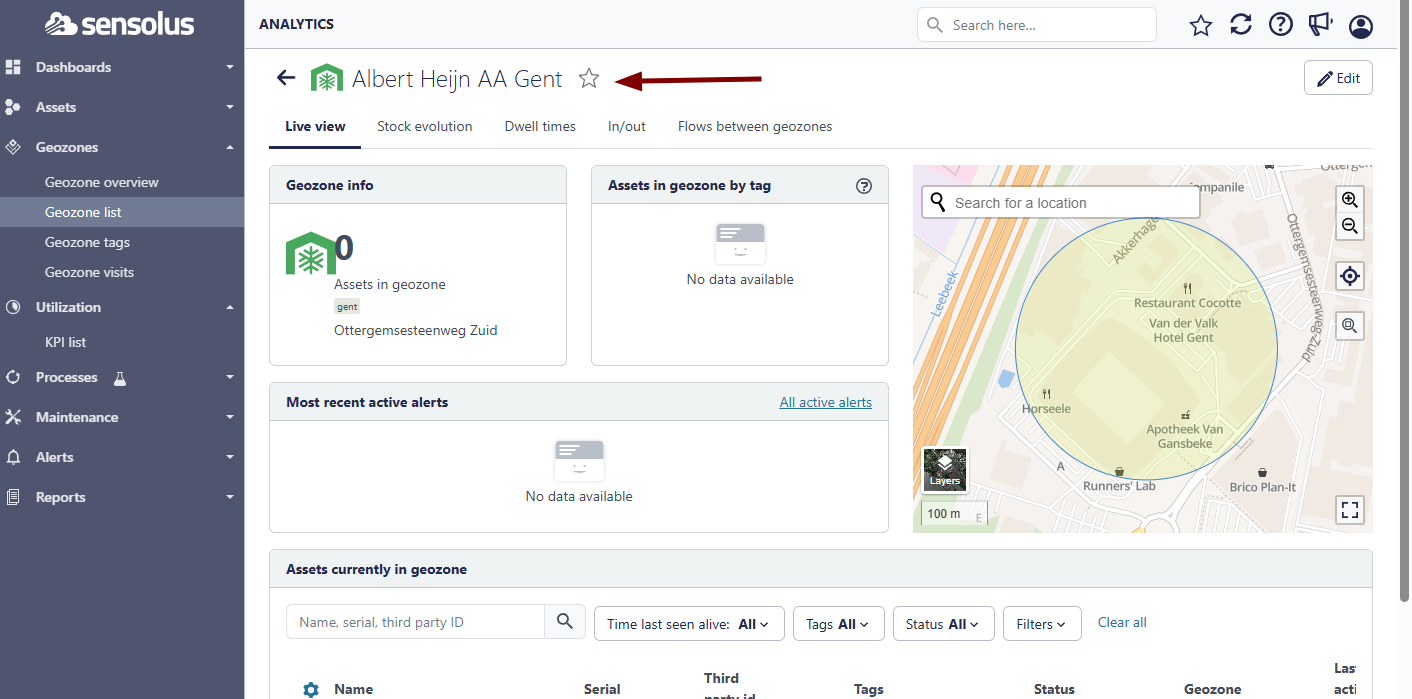Viewport: 1412px width, 699px height.
Task: Click Clear all filters link
Action: pyautogui.click(x=1122, y=622)
